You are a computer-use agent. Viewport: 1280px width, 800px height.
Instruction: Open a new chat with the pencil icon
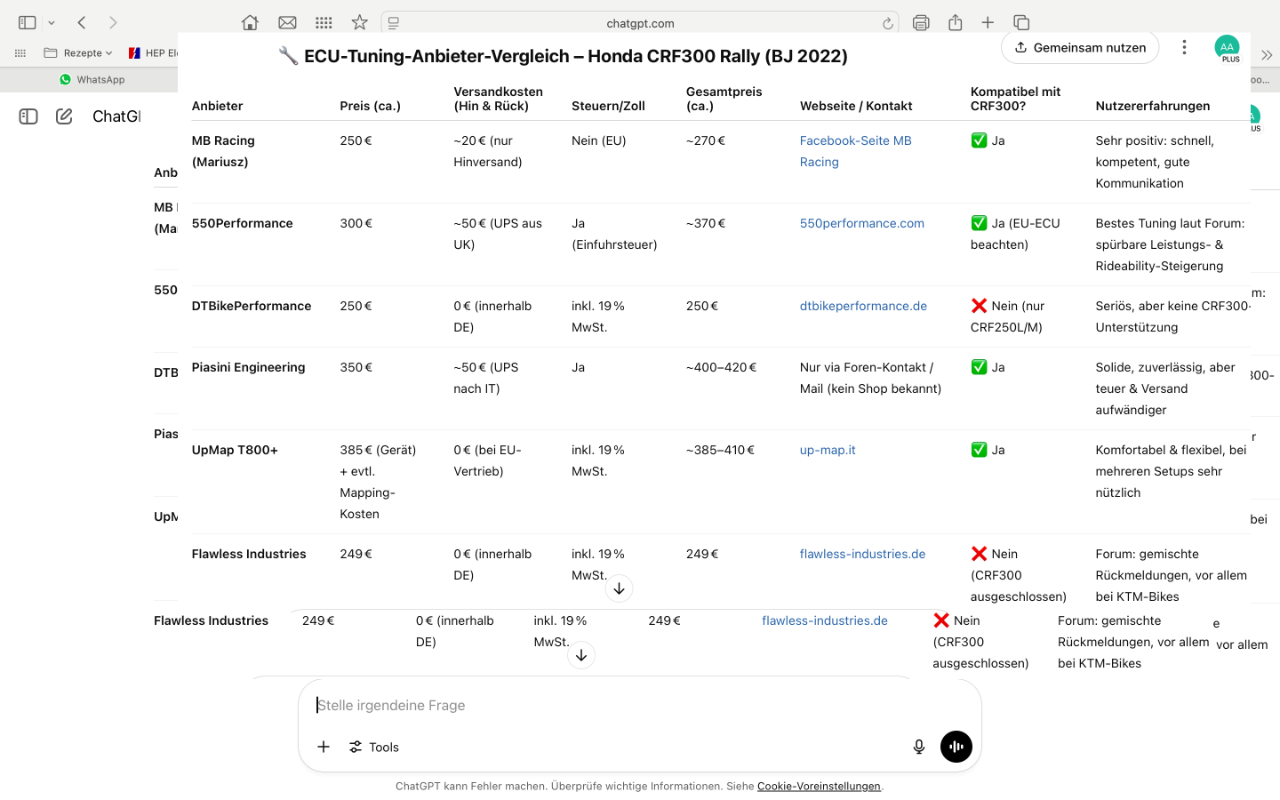pyautogui.click(x=64, y=117)
